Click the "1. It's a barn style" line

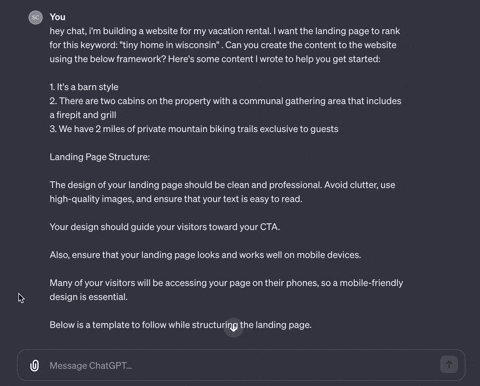[84, 87]
